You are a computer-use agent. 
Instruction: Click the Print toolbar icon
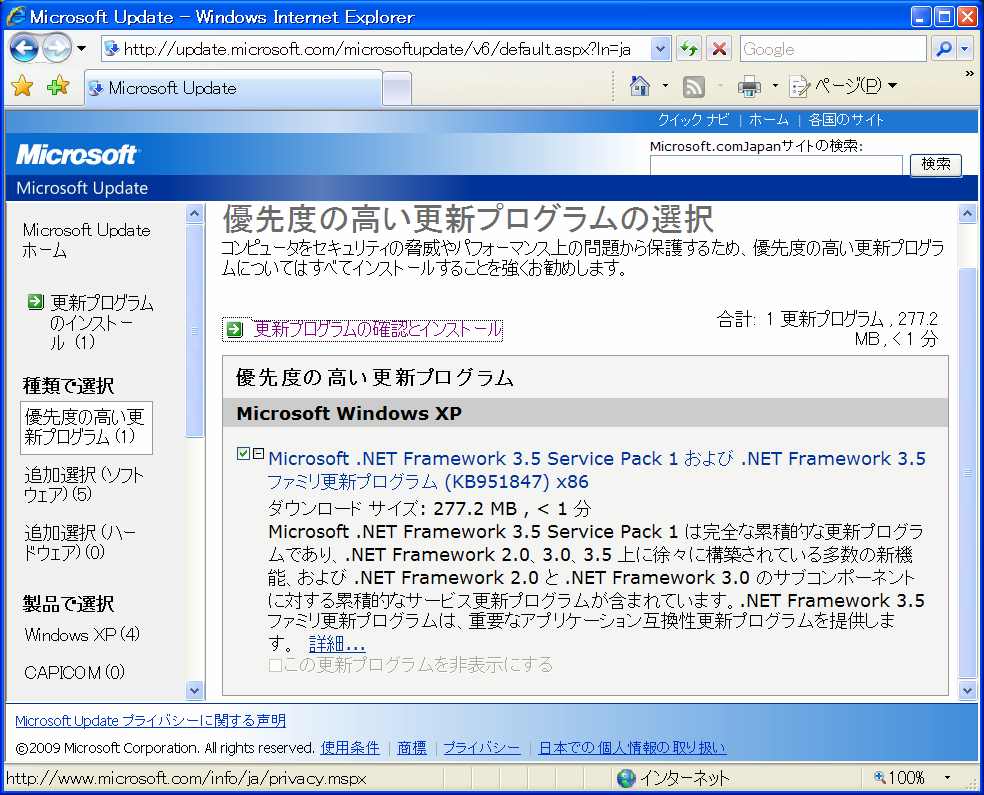[x=749, y=87]
